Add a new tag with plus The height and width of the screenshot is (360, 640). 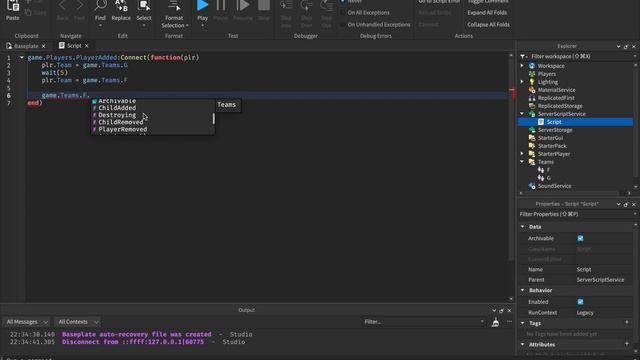627,322
